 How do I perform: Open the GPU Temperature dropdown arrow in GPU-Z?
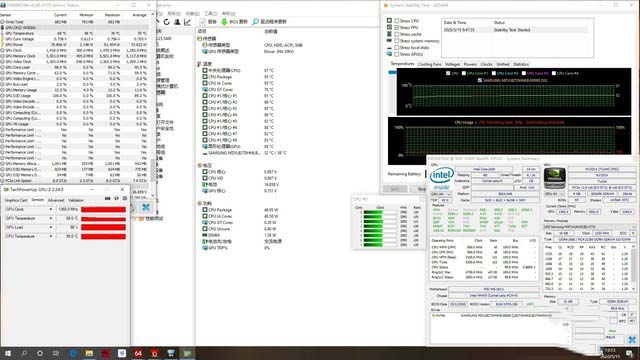tap(51, 218)
